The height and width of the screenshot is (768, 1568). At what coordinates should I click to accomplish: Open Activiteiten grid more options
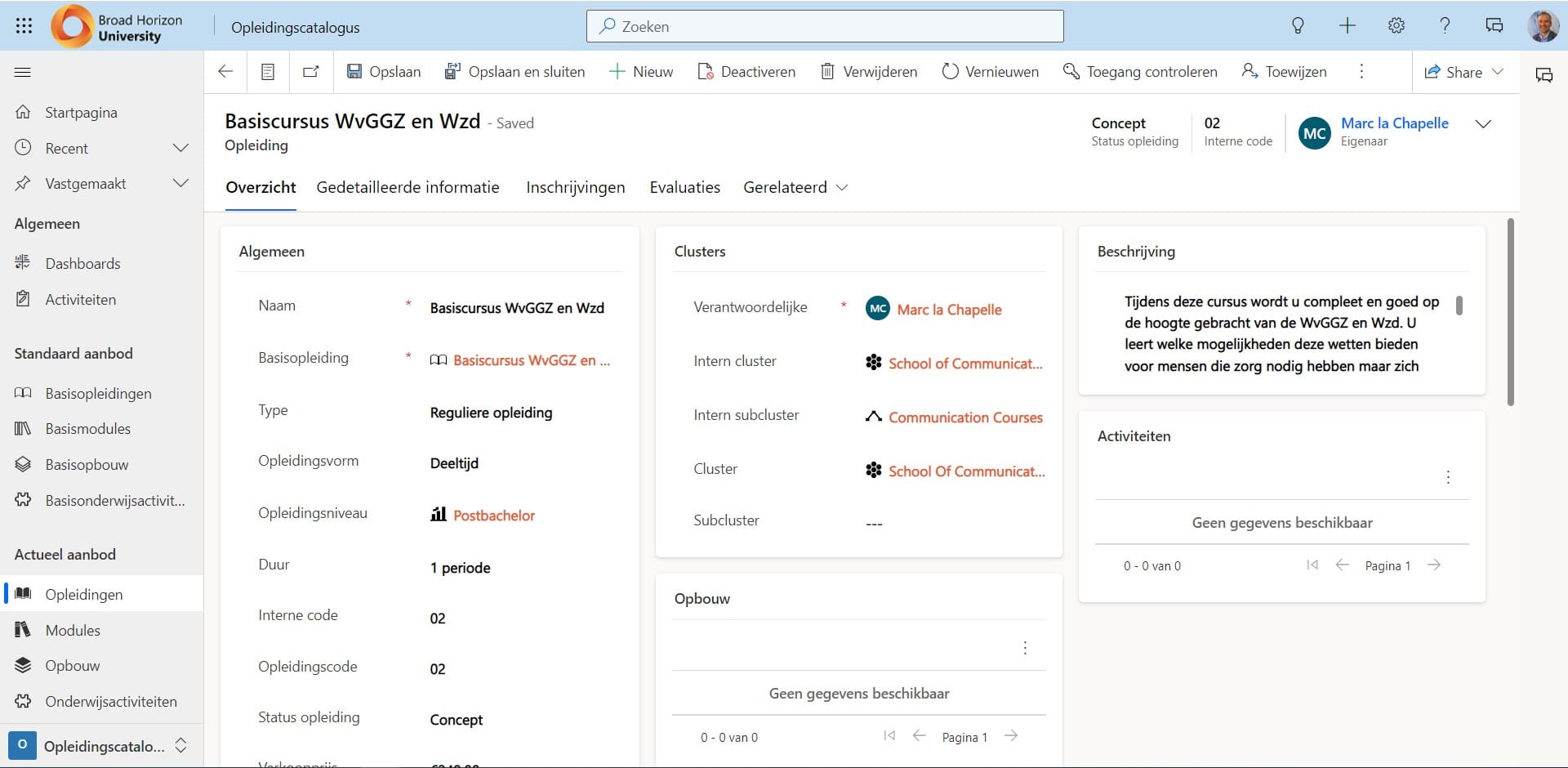1448,477
